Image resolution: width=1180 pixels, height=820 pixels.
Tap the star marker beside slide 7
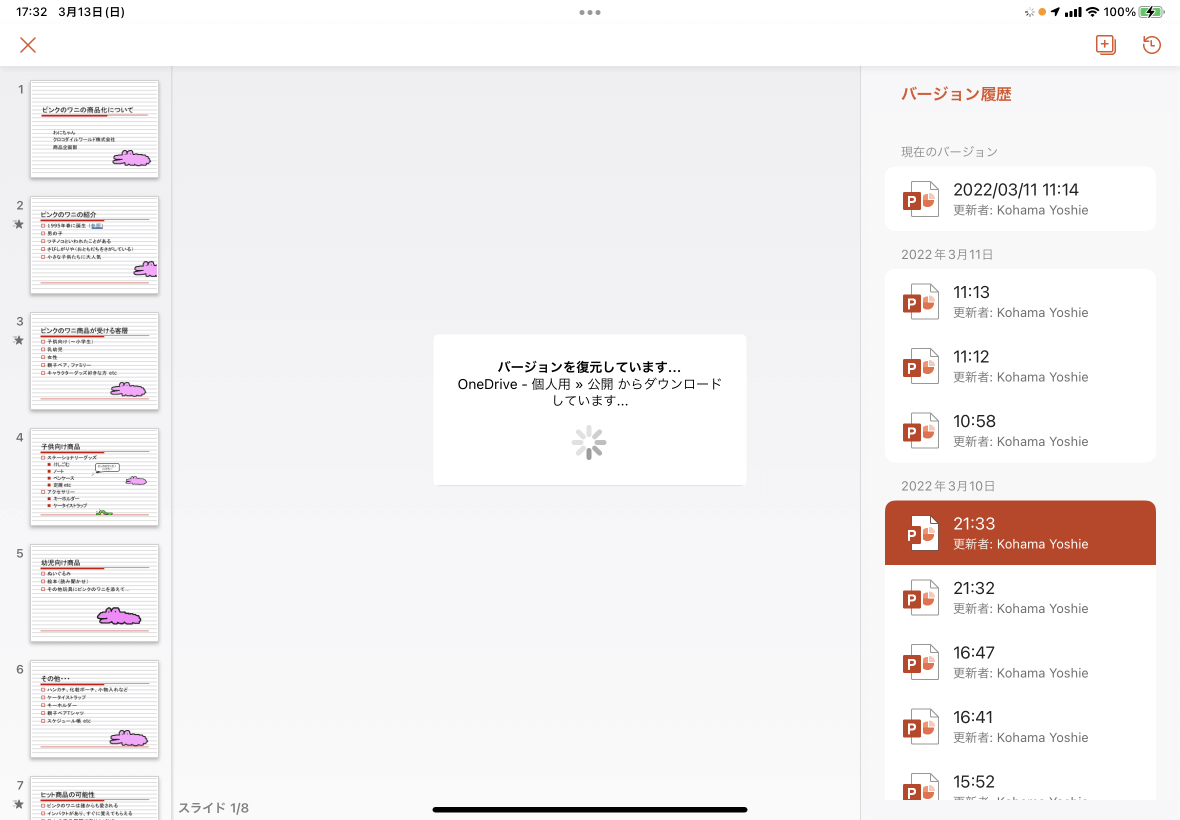point(19,804)
